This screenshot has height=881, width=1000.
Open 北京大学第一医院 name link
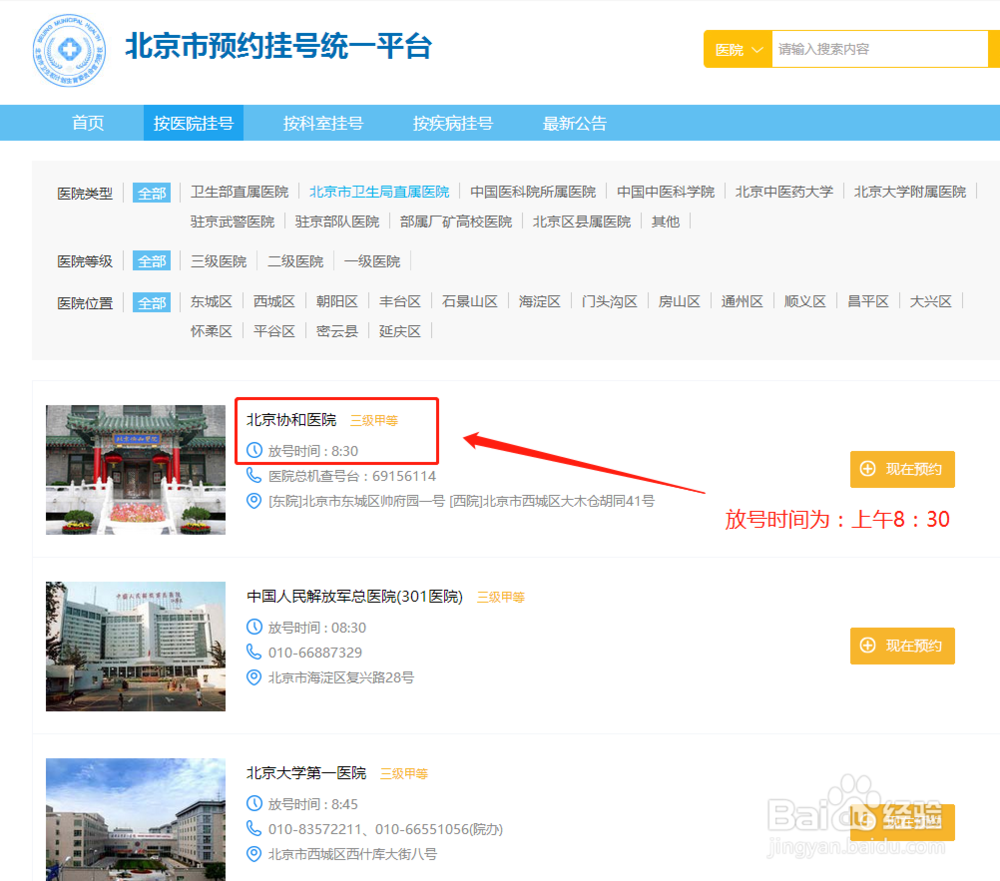click(306, 773)
